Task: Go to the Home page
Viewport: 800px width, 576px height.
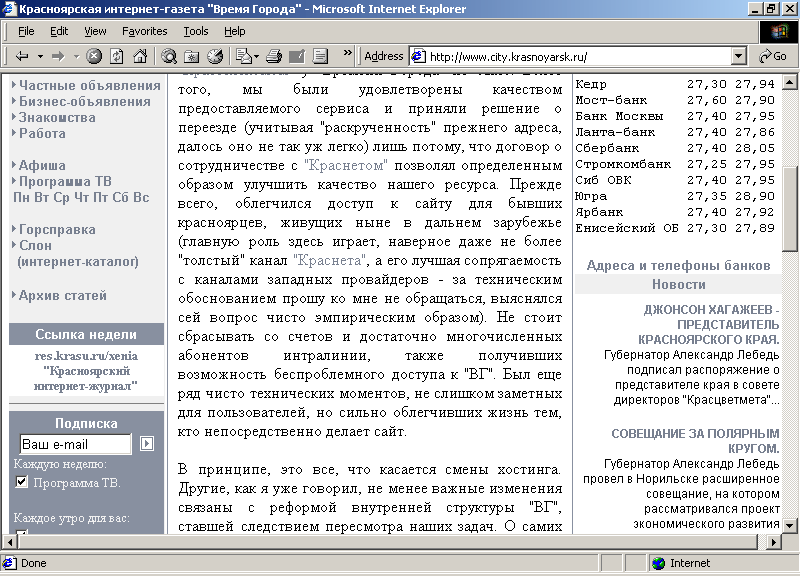Action: [140, 56]
